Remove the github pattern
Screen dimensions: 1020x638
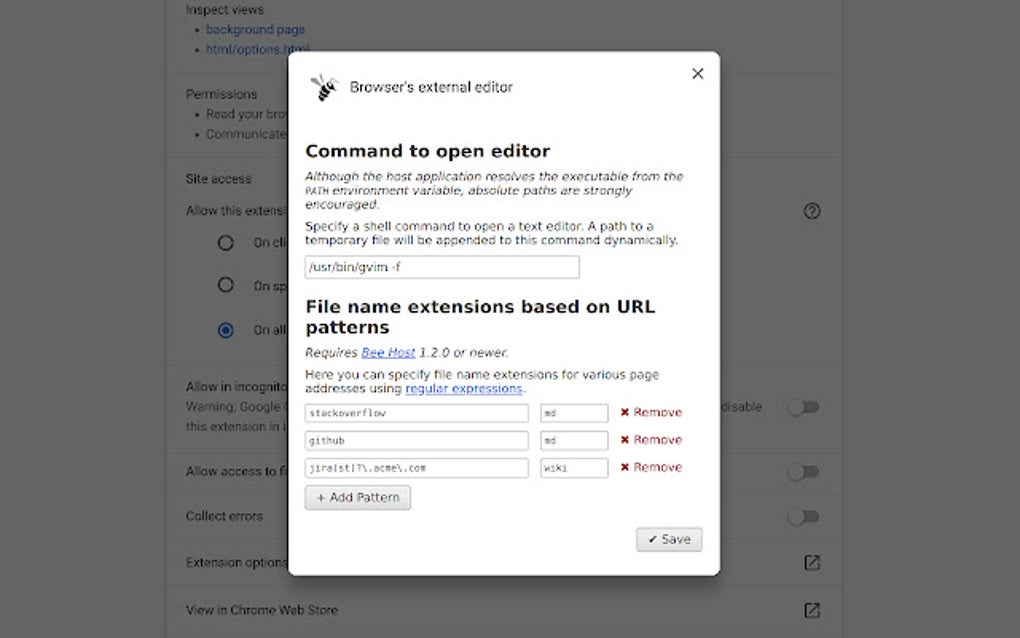coord(651,440)
